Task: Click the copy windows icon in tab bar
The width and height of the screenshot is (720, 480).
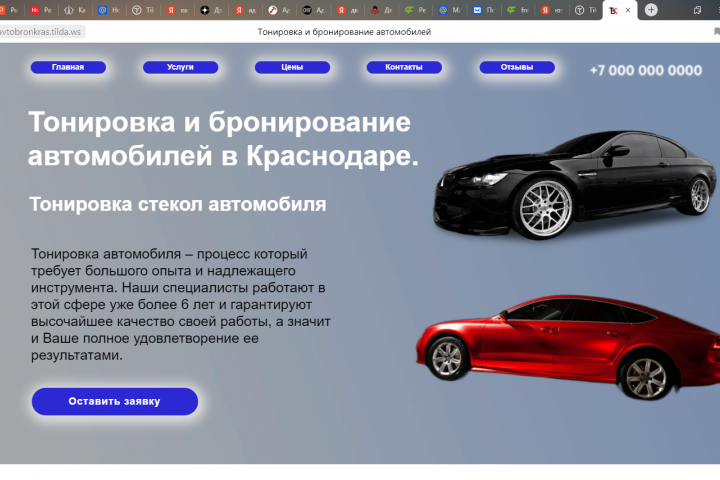Action: [x=697, y=10]
